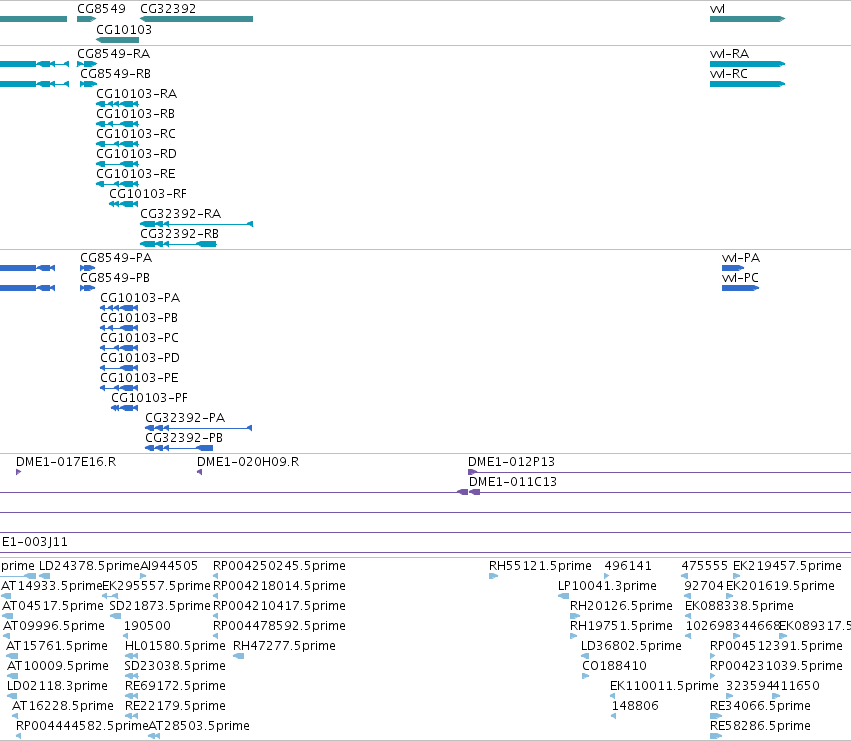Select the w-RA transcript bar

747,64
